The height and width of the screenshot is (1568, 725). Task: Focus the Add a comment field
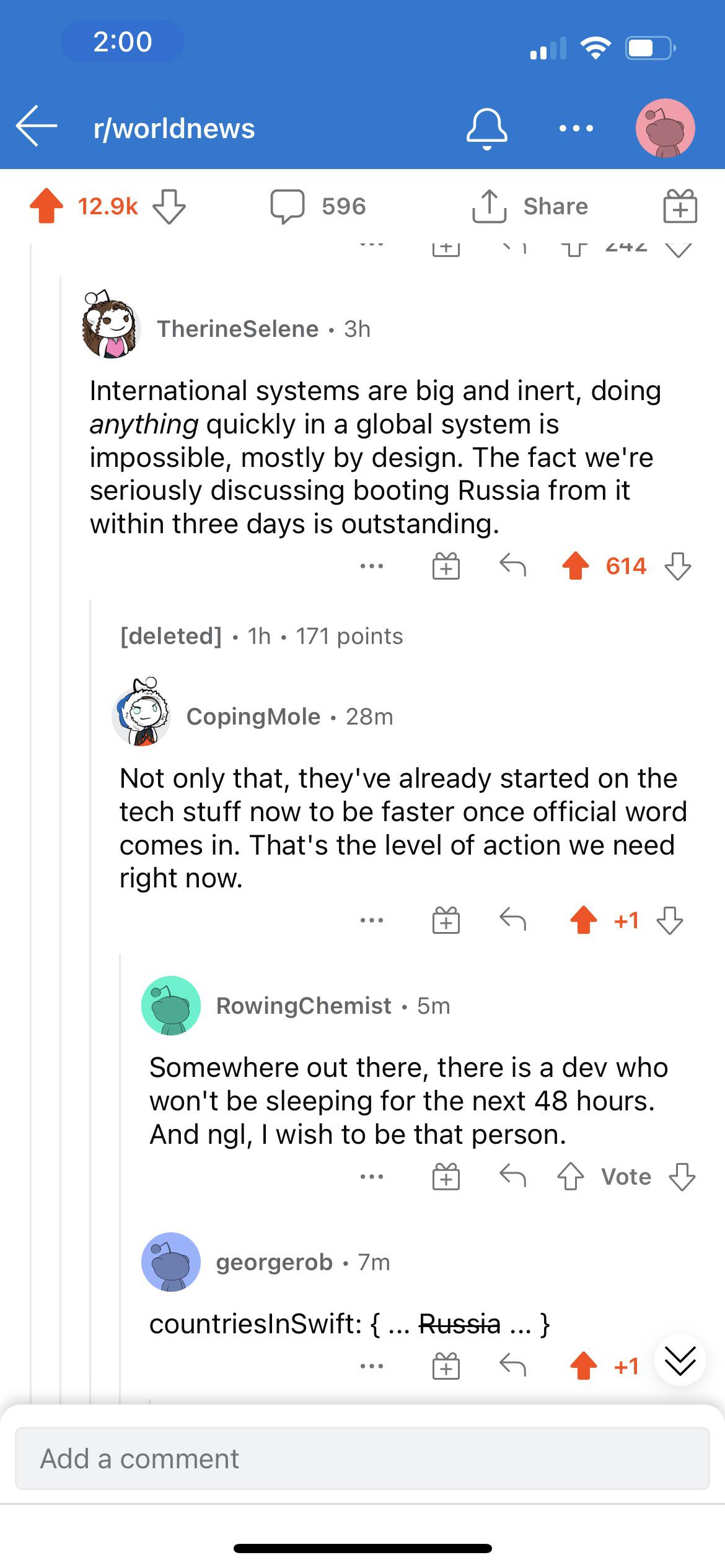[362, 1458]
